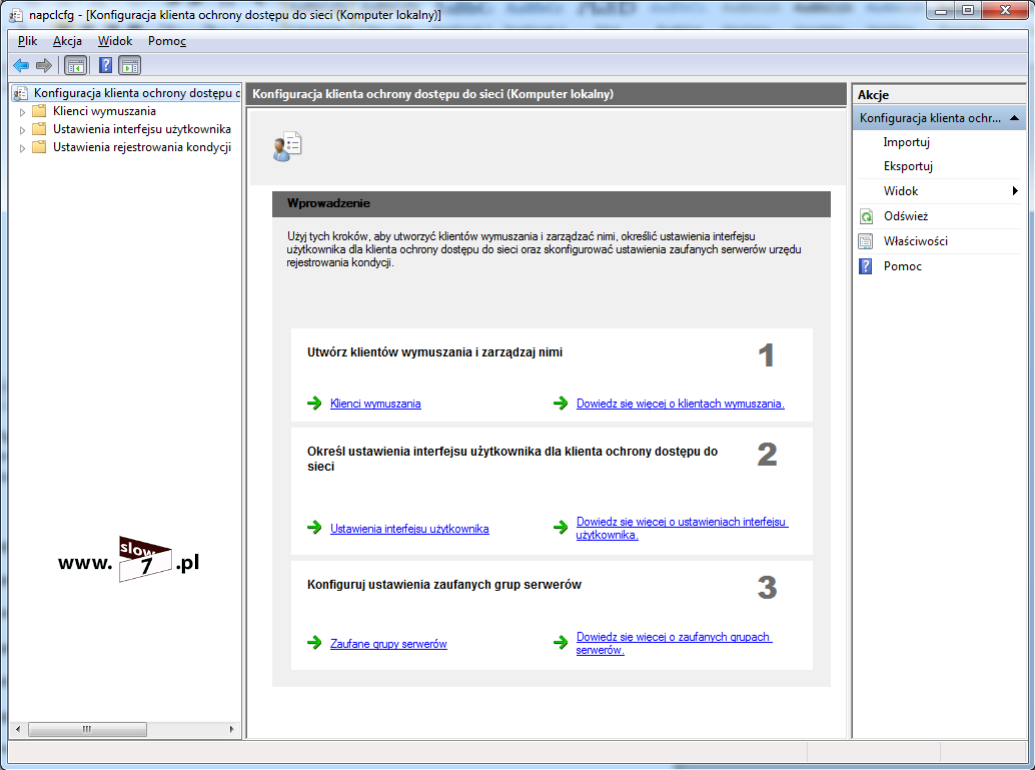
Task: Open Dowiedz się więcej o ustawieniach interfejsu link
Action: [682, 528]
